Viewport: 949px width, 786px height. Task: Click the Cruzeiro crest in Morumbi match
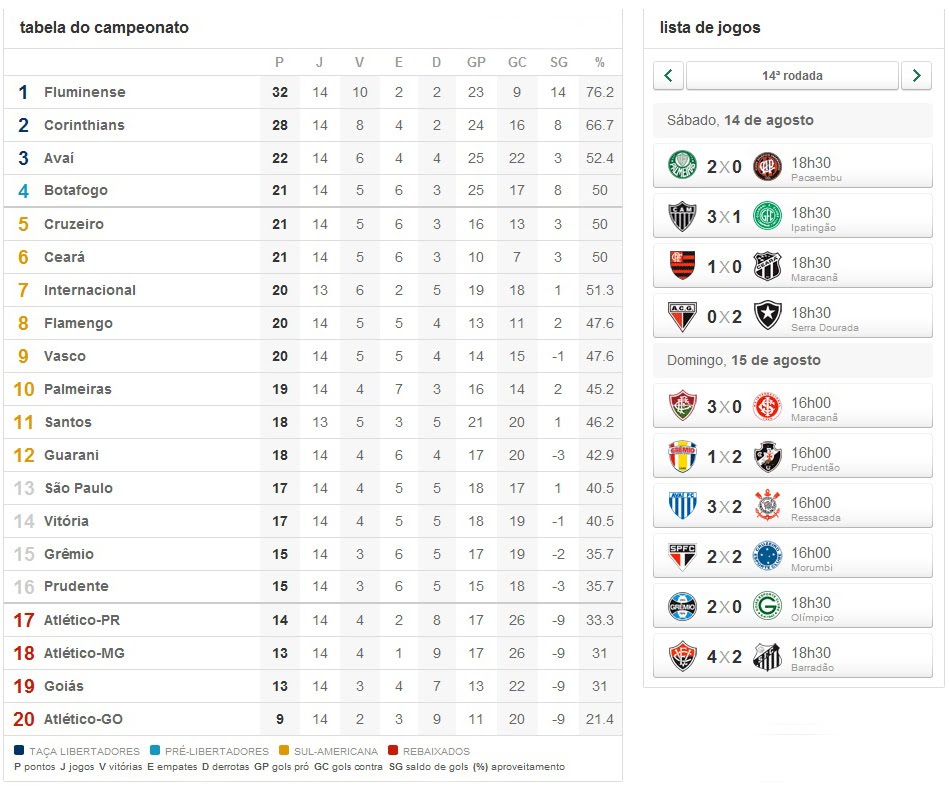(x=767, y=555)
